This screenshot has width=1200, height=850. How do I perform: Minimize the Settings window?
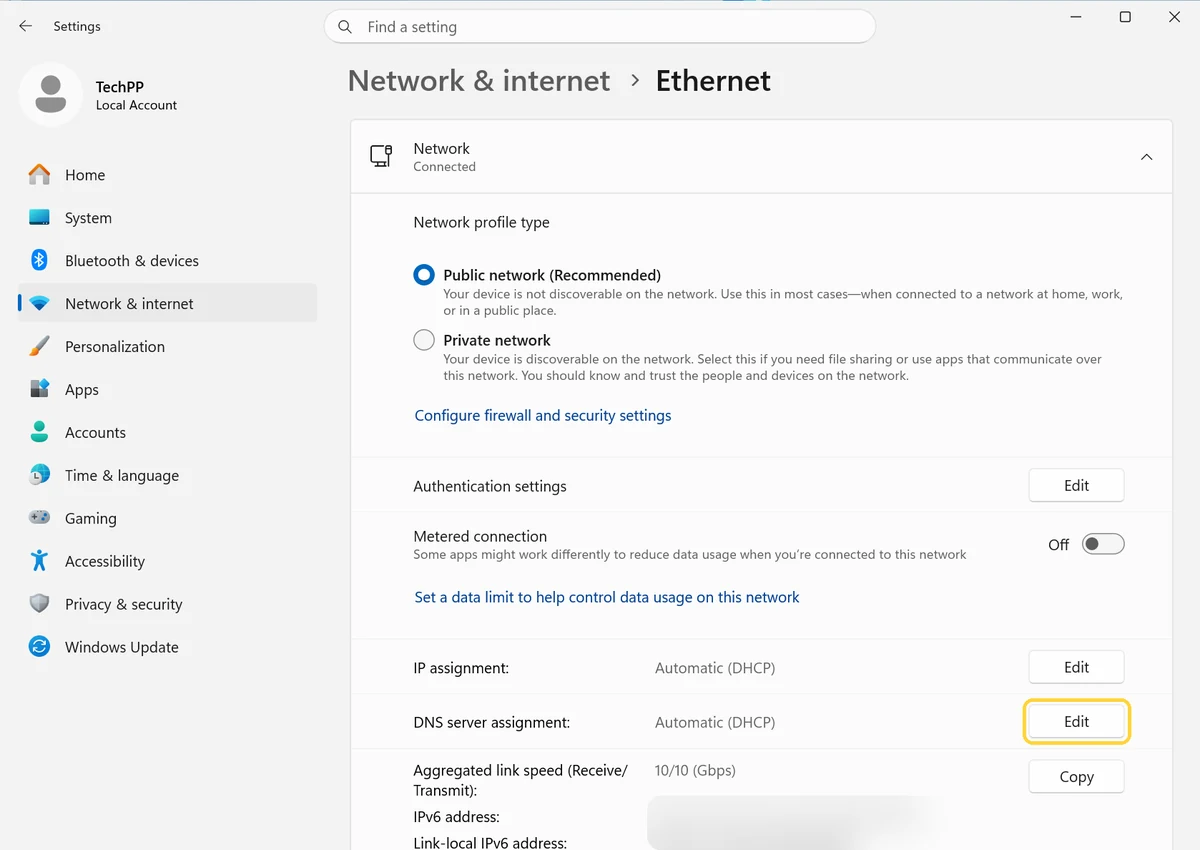(x=1076, y=17)
